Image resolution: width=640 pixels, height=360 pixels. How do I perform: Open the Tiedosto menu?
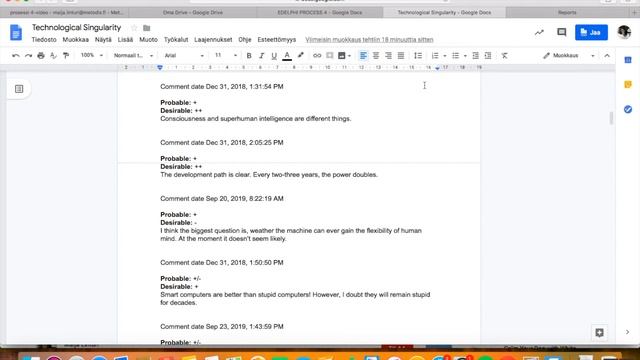click(44, 40)
